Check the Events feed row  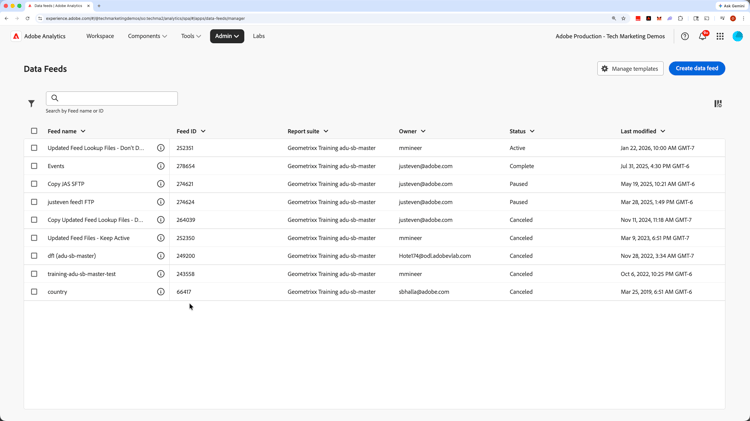click(34, 166)
